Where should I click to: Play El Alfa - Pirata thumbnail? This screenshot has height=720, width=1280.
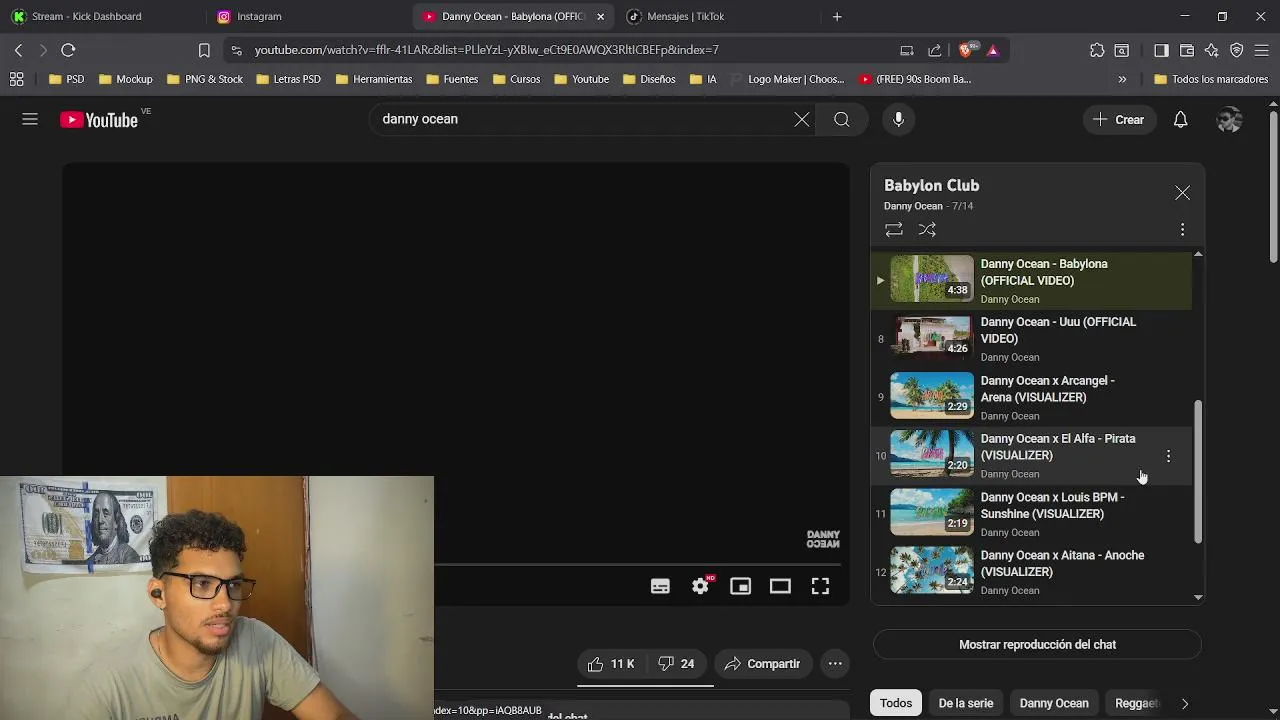tap(932, 454)
